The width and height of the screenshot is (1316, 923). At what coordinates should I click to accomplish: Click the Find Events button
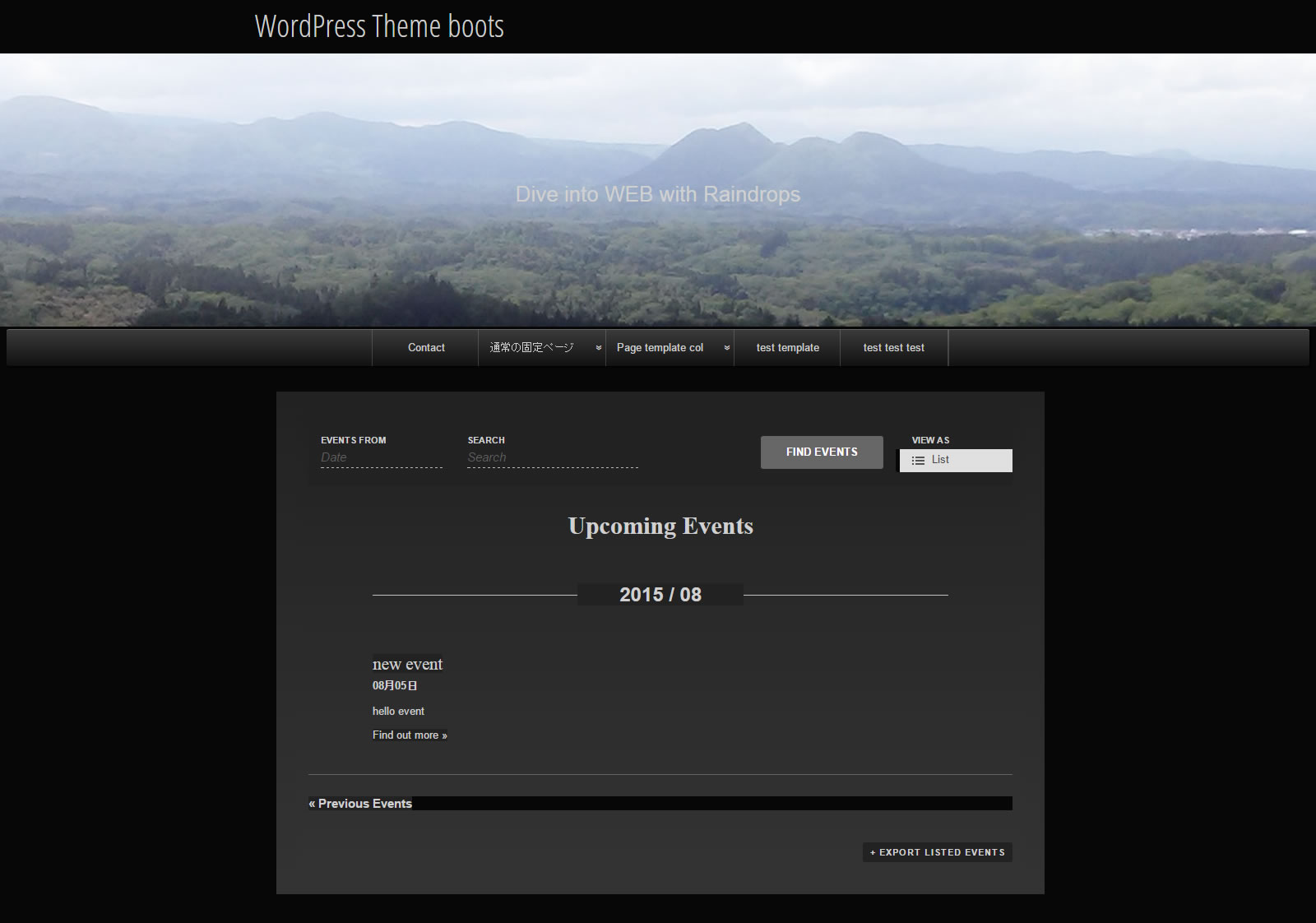pyautogui.click(x=822, y=452)
